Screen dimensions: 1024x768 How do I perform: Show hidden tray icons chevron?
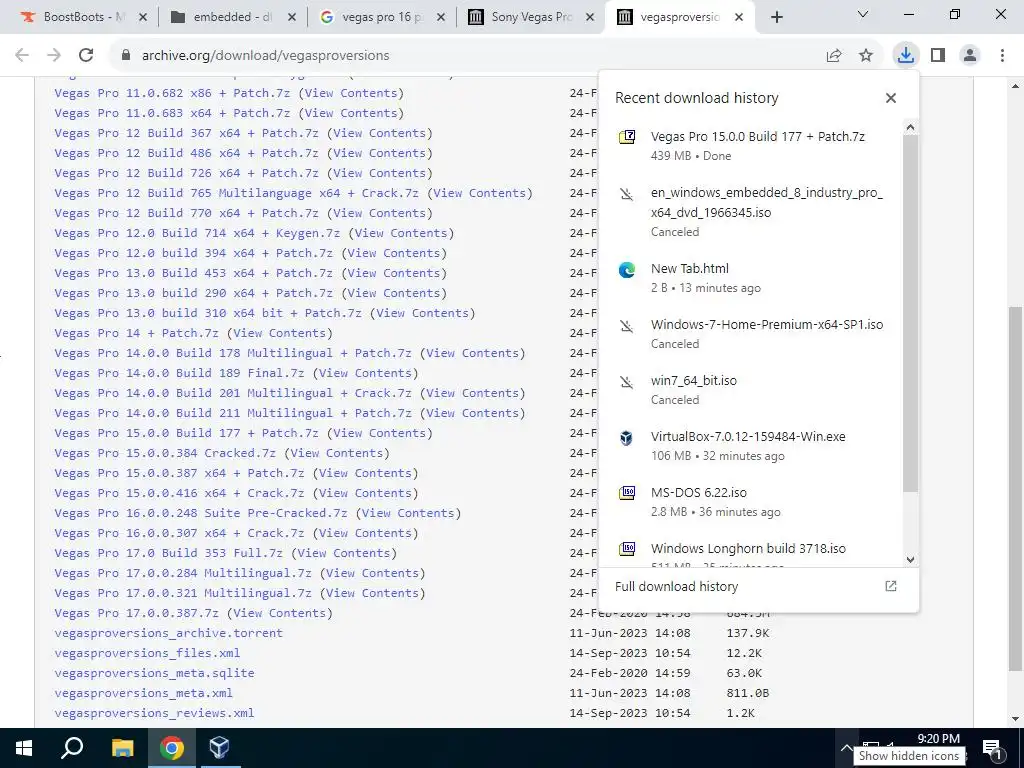[x=845, y=748]
